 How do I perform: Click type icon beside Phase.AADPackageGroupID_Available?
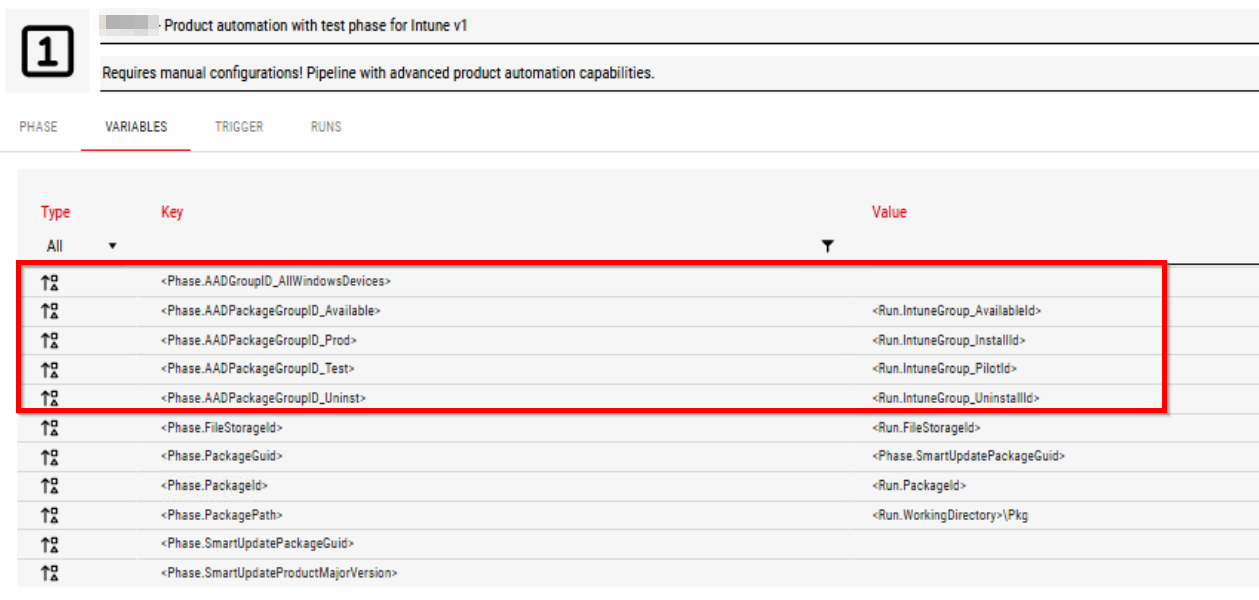49,311
